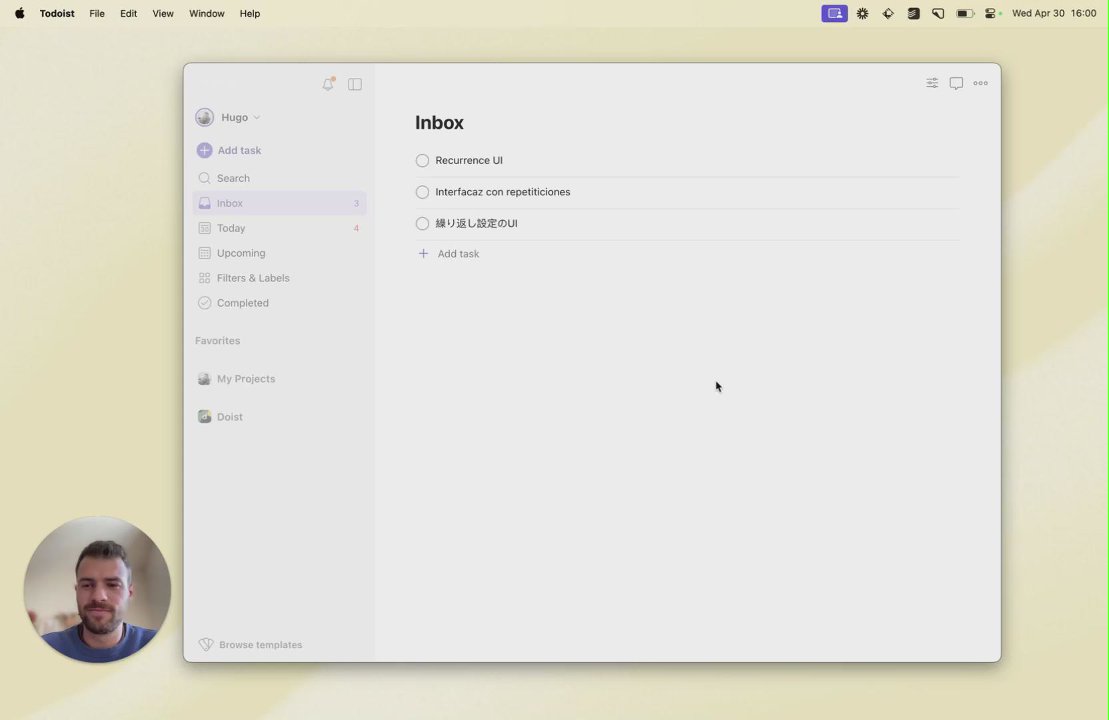
Task: Click the Inbox tray icon in sidebar
Action: (204, 203)
